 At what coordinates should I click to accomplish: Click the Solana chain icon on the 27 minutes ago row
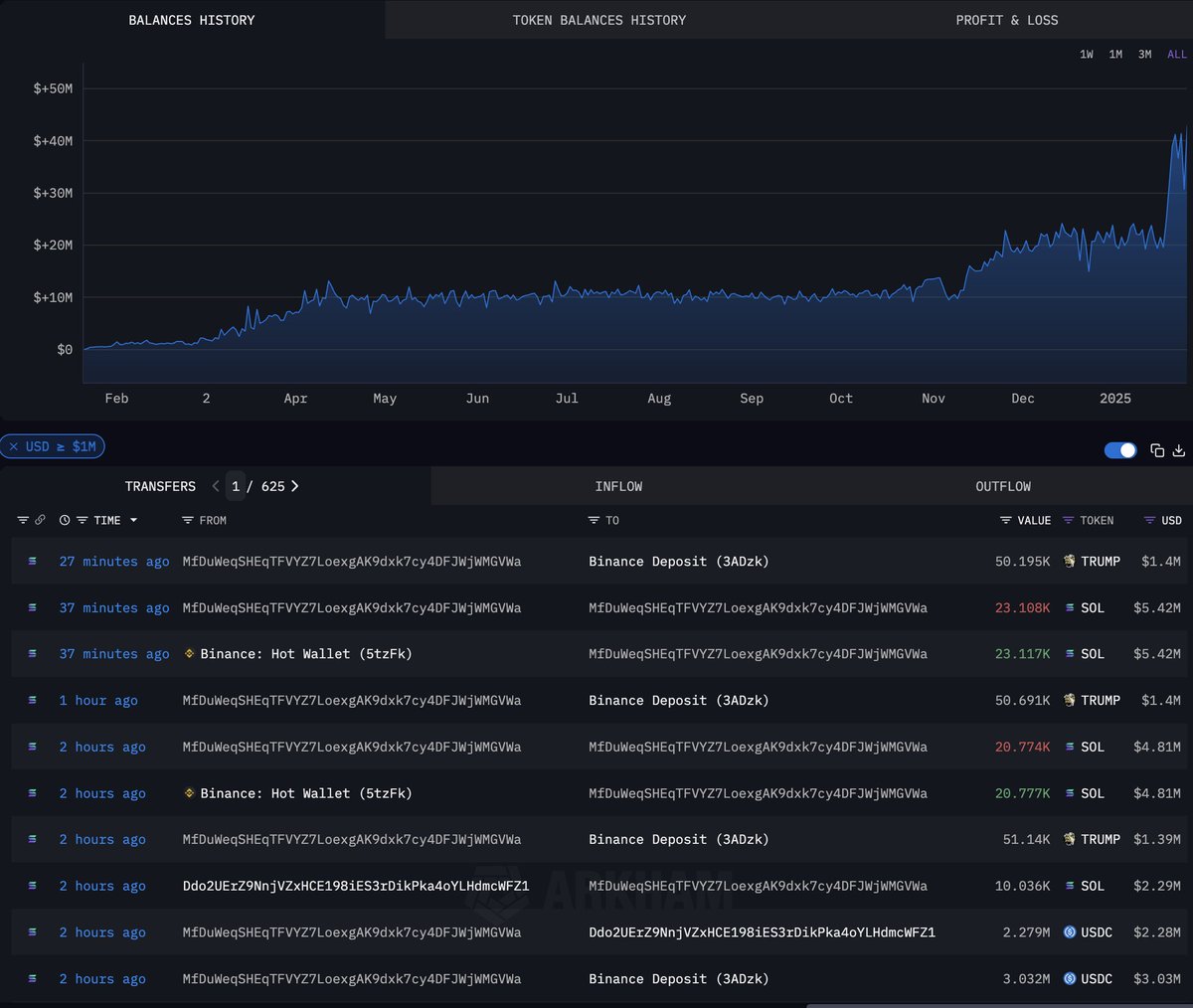[x=32, y=561]
